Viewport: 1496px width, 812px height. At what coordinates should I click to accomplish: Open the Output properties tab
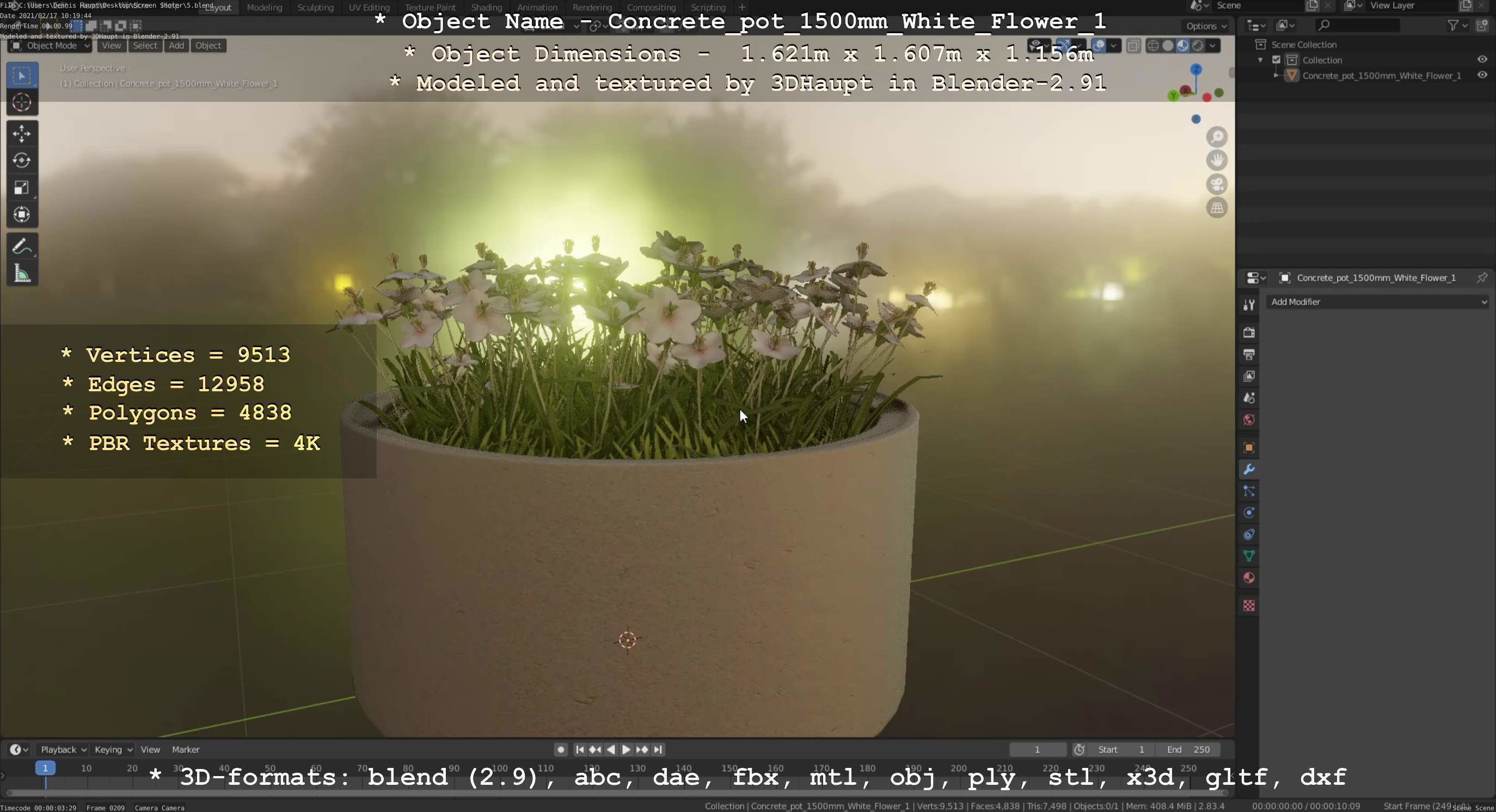(x=1249, y=354)
